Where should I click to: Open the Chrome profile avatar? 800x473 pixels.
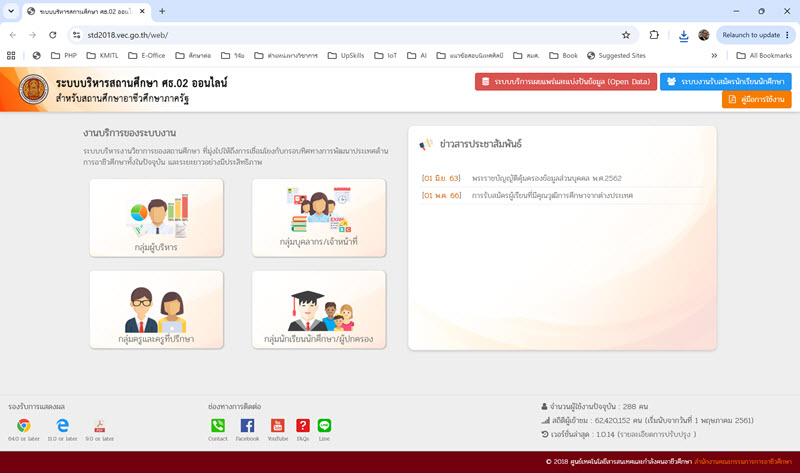coord(704,35)
